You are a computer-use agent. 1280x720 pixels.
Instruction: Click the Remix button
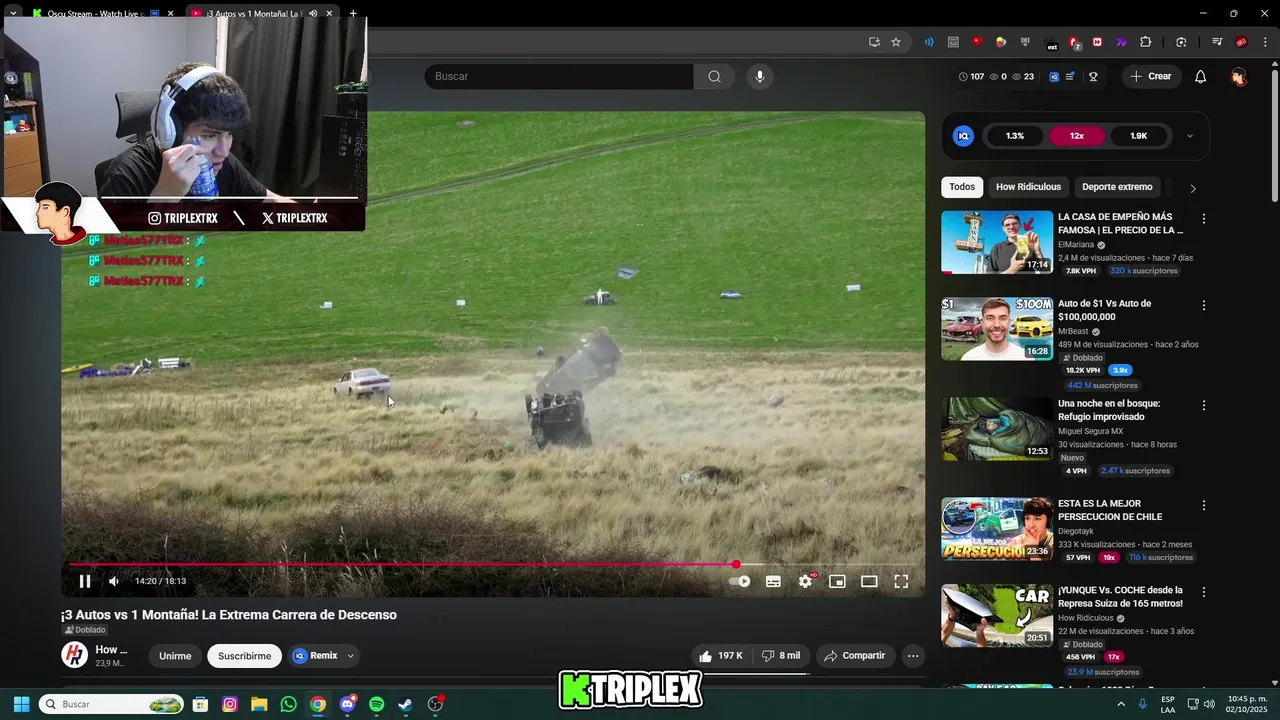(316, 656)
